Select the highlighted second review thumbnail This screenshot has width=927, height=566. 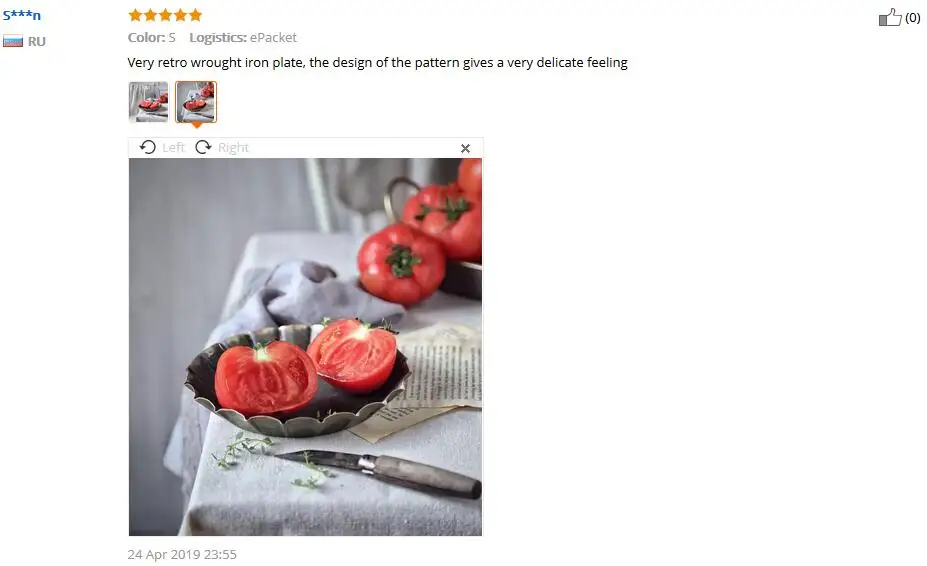(x=196, y=102)
